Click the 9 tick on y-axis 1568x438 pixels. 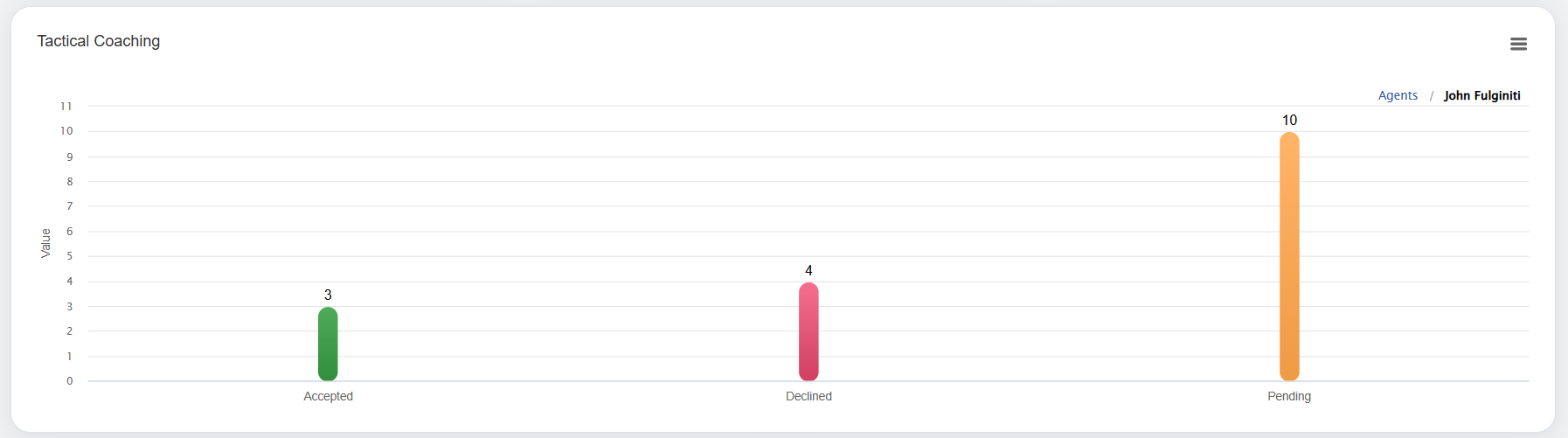pyautogui.click(x=70, y=156)
